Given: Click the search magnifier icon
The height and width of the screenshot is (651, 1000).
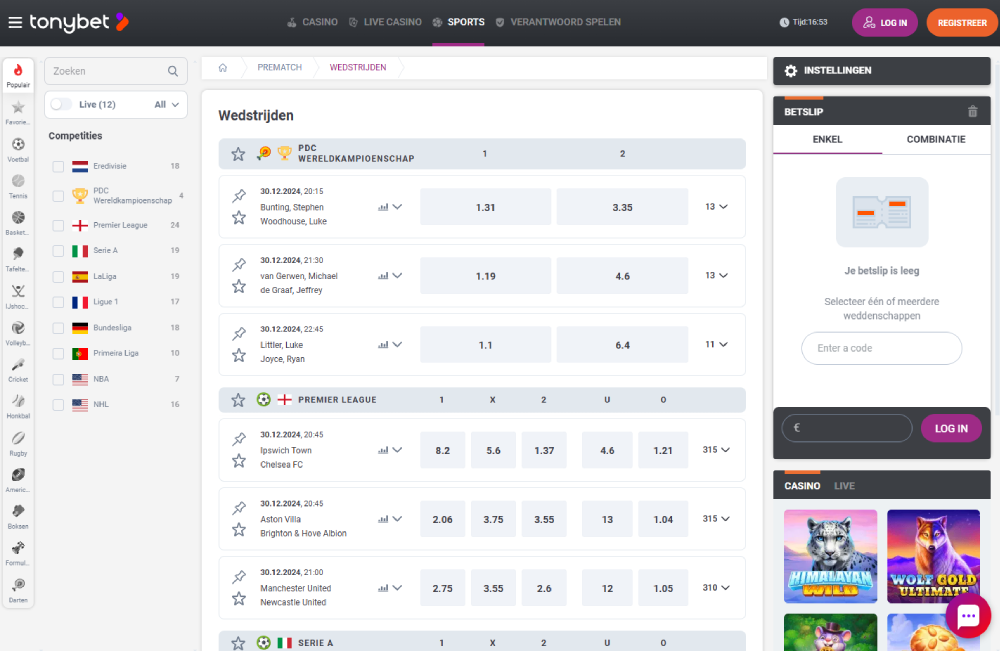Looking at the screenshot, I should pos(173,71).
